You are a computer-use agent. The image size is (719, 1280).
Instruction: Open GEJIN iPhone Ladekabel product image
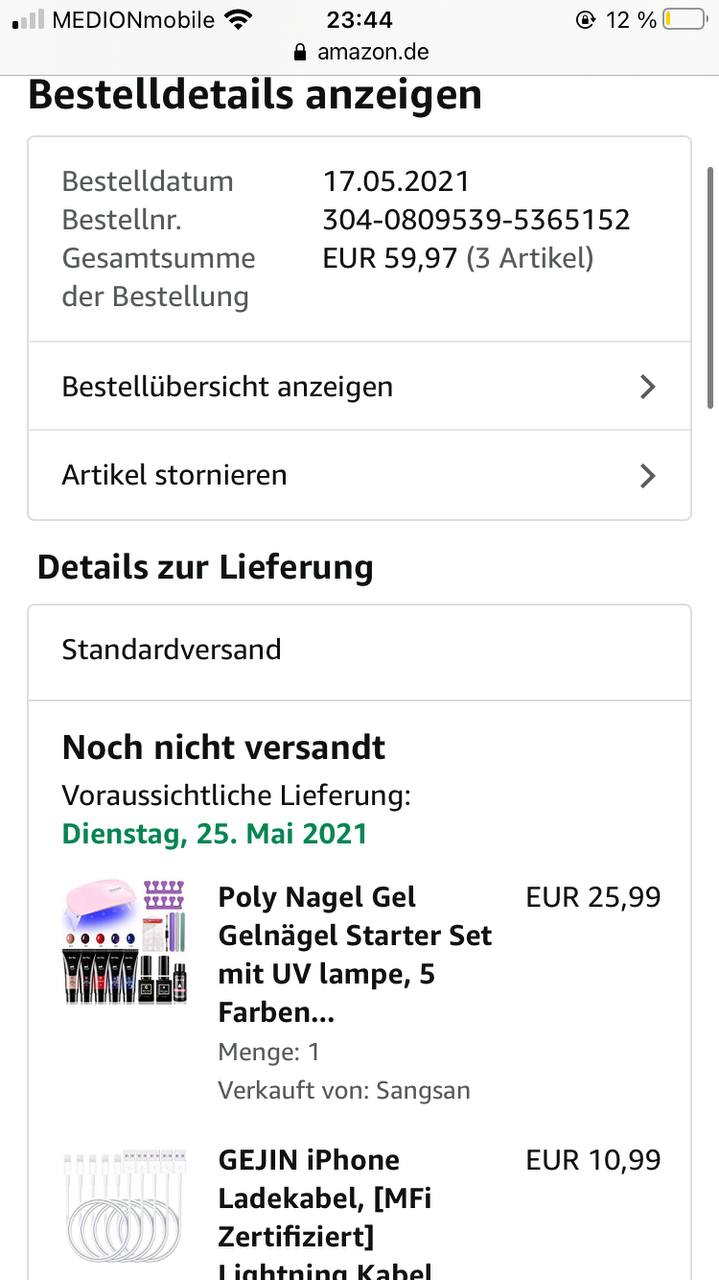click(125, 1205)
